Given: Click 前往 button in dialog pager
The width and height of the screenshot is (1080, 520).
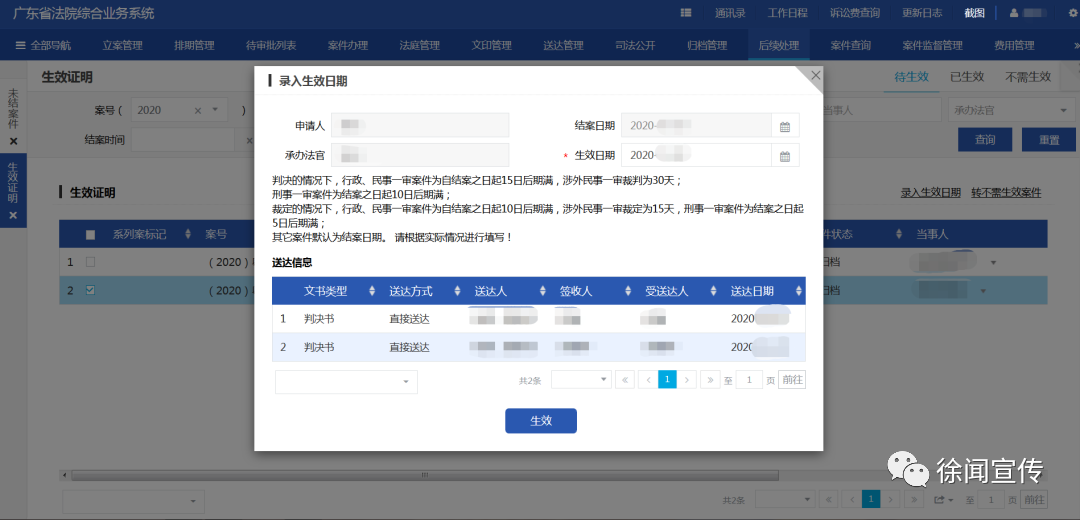Looking at the screenshot, I should [x=792, y=379].
